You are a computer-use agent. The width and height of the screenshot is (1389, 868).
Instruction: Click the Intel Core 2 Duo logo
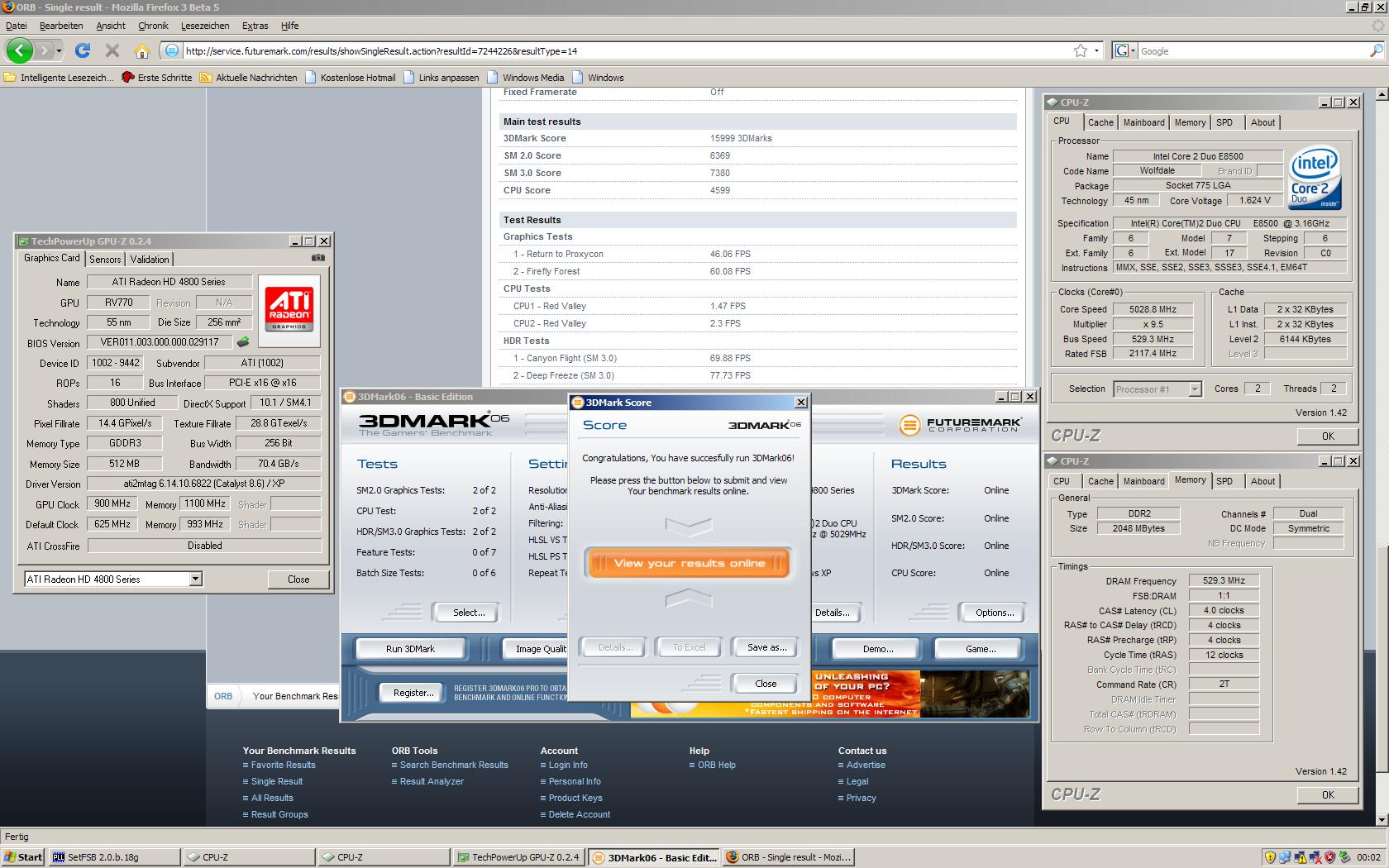(x=1314, y=179)
